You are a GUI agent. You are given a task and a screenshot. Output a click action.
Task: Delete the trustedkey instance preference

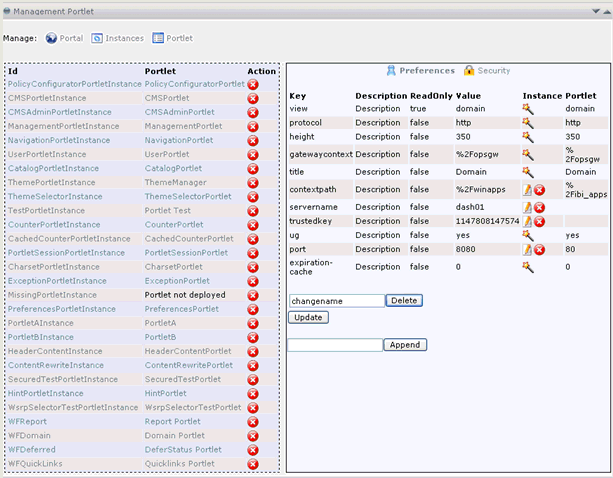click(539, 221)
